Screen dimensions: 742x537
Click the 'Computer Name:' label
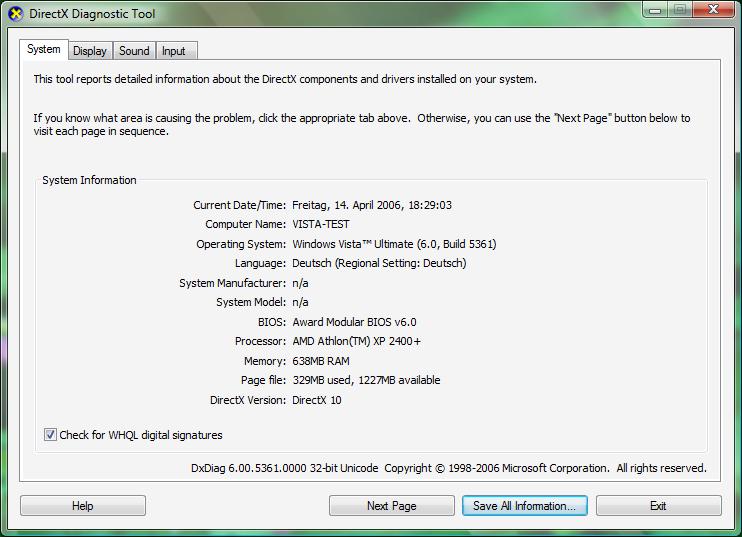(246, 224)
